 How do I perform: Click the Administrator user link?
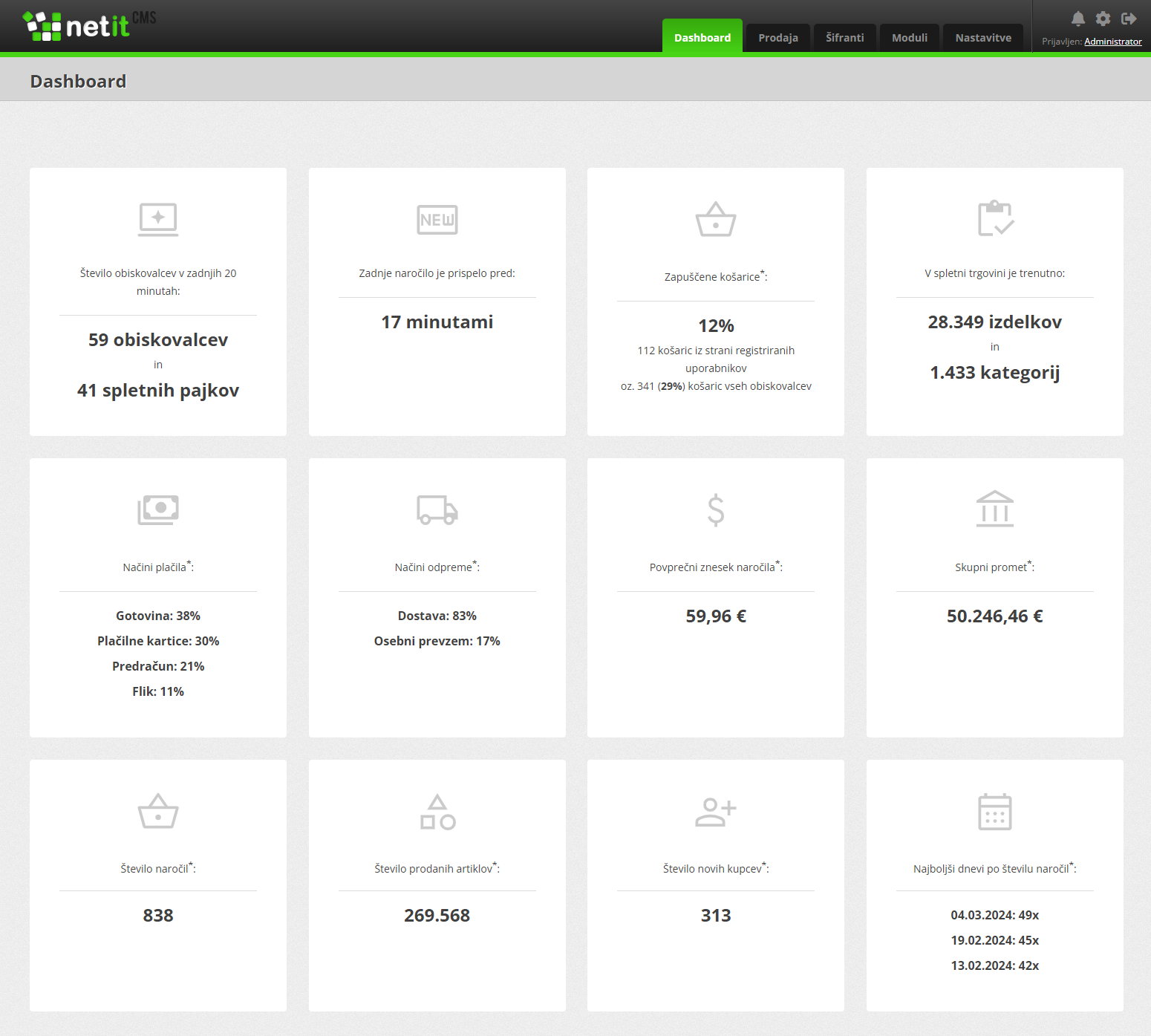pos(1112,42)
